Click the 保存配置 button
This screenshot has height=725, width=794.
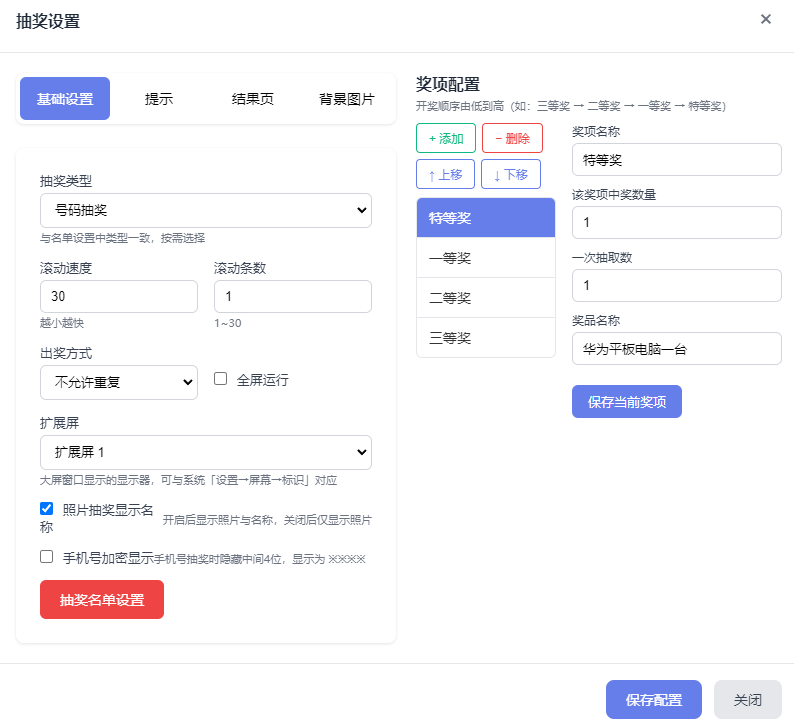[654, 700]
